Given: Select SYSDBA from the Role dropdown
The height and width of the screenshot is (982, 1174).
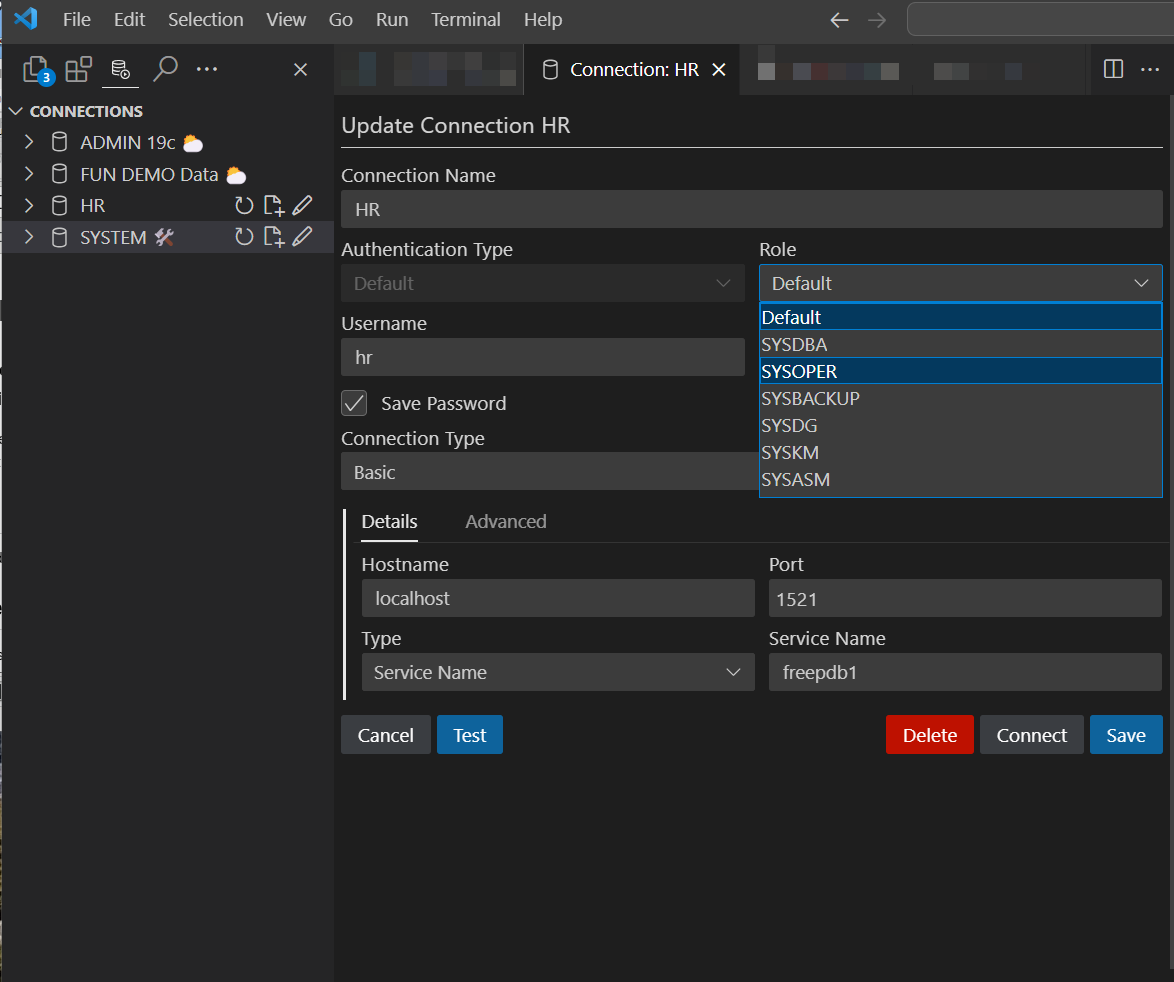Looking at the screenshot, I should pyautogui.click(x=796, y=344).
